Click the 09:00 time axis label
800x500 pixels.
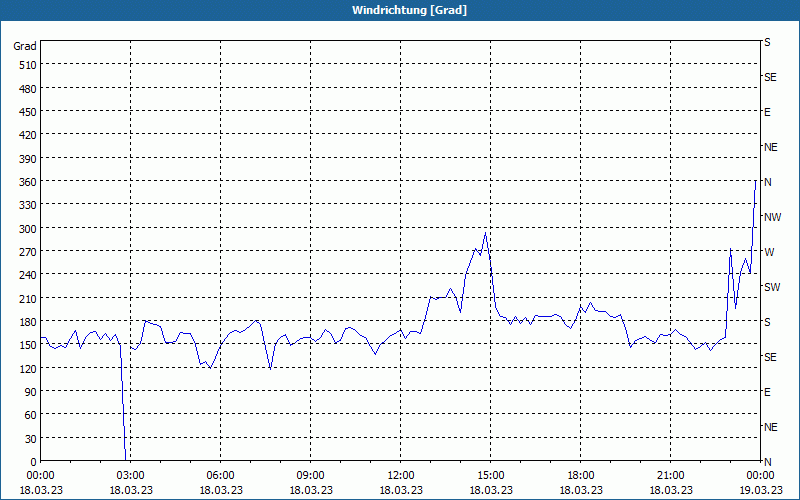tap(311, 476)
